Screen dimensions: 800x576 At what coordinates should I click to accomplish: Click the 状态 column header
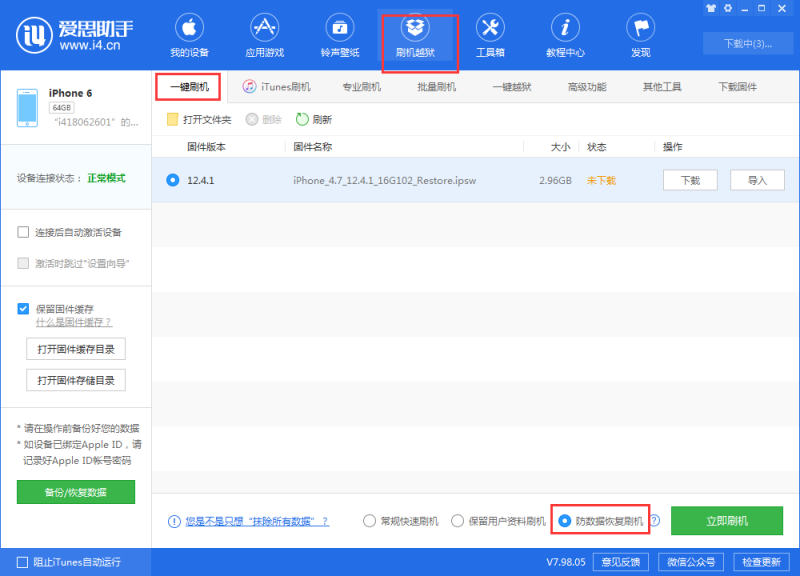tap(597, 147)
